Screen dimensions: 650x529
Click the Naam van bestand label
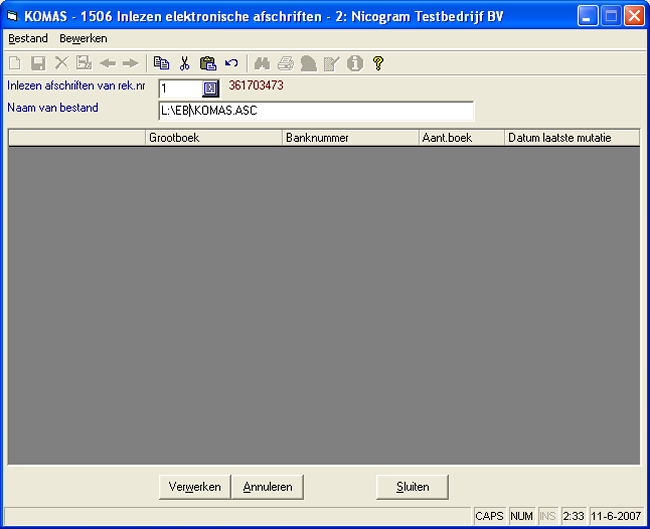[53, 108]
